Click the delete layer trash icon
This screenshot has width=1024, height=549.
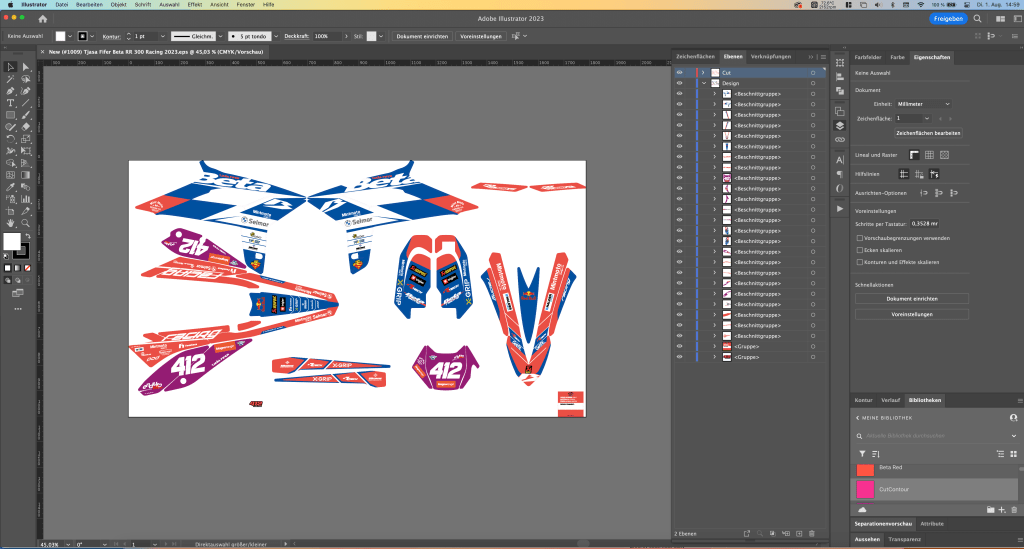811,533
